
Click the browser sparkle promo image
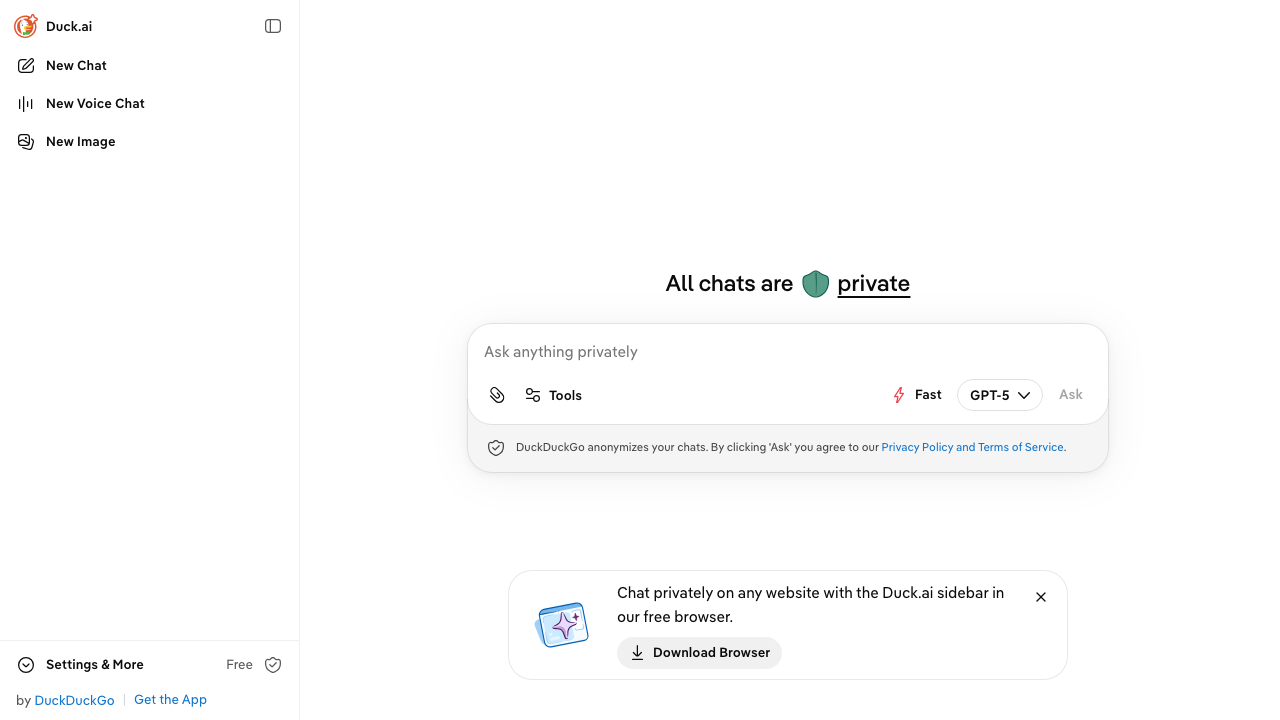[562, 625]
